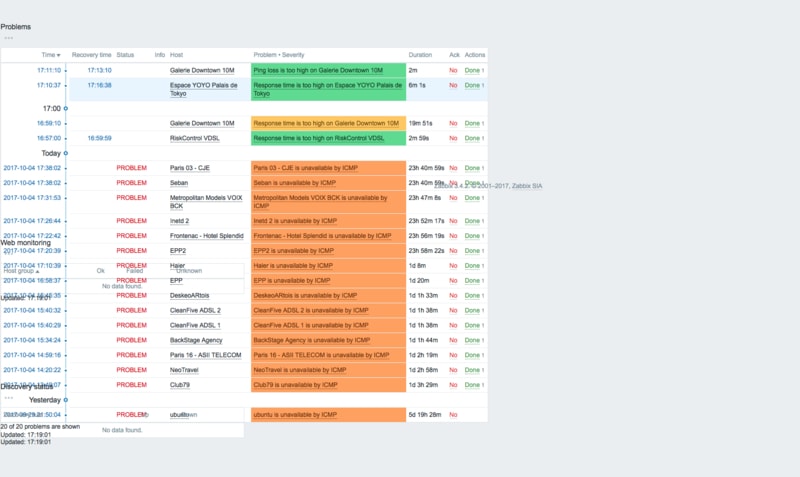Image resolution: width=800 pixels, height=477 pixels.
Task: Open host CleanFive ADSL 1
Action: click(195, 325)
